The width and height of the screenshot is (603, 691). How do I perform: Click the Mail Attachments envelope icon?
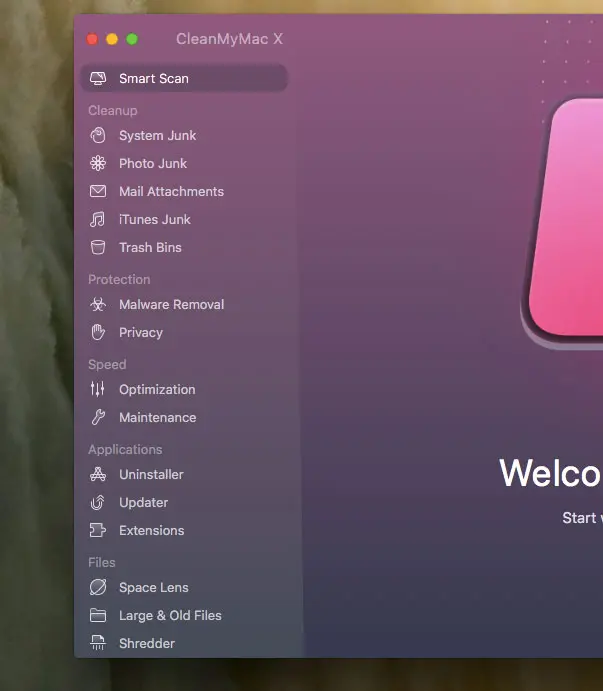[x=98, y=191]
